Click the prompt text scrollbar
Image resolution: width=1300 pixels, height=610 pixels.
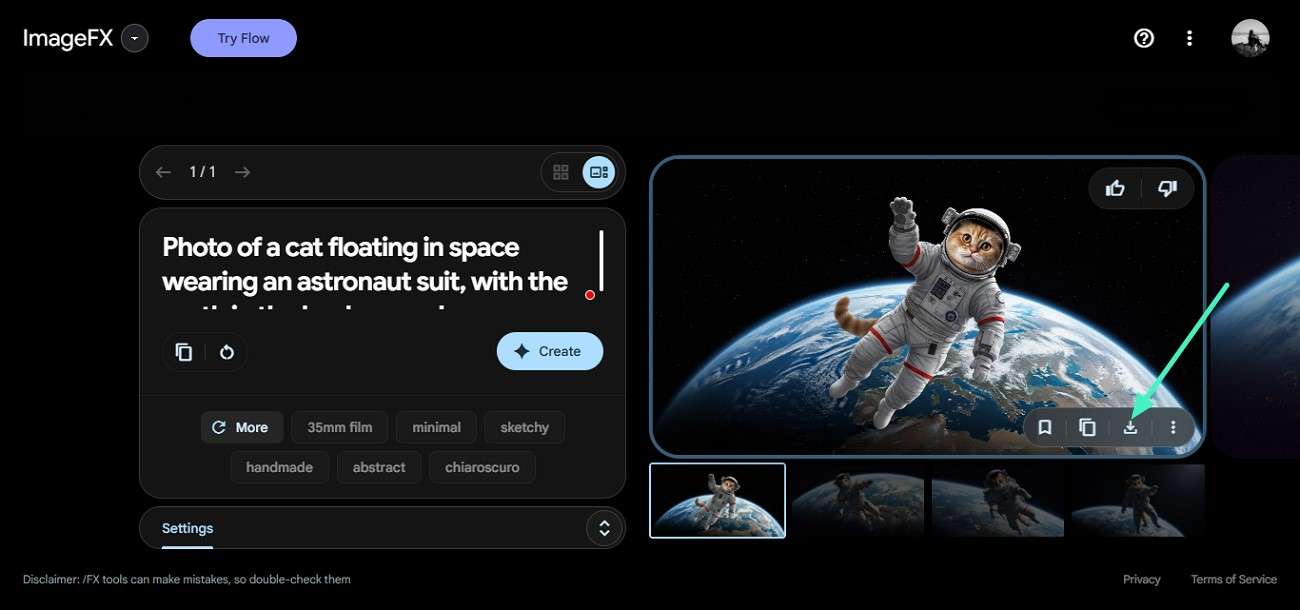pos(601,260)
